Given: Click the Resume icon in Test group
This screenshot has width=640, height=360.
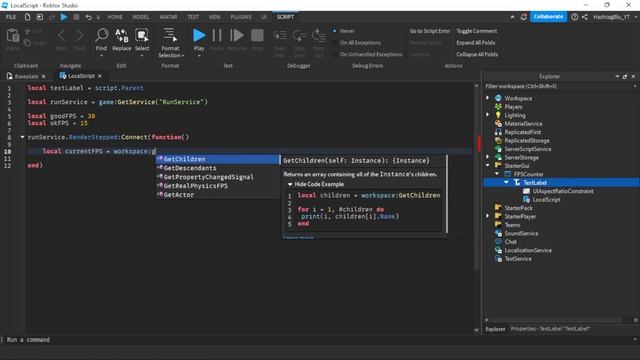Looking at the screenshot, I should [237, 36].
